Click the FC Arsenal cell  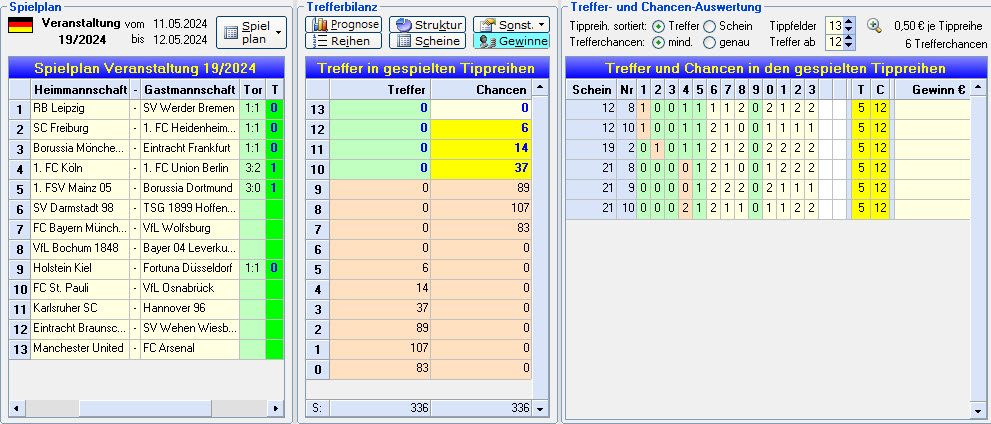[x=190, y=348]
